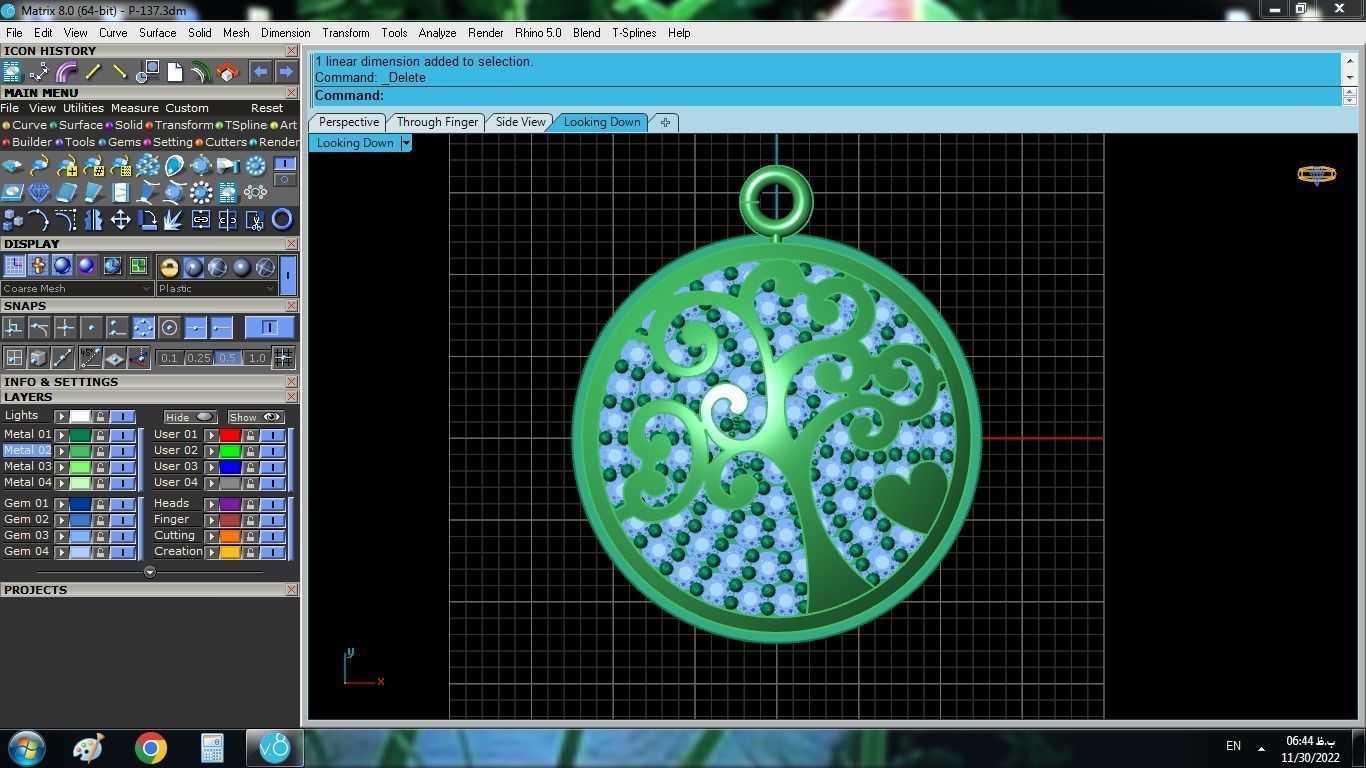Click the Hide layers button
The height and width of the screenshot is (768, 1366).
tap(190, 417)
